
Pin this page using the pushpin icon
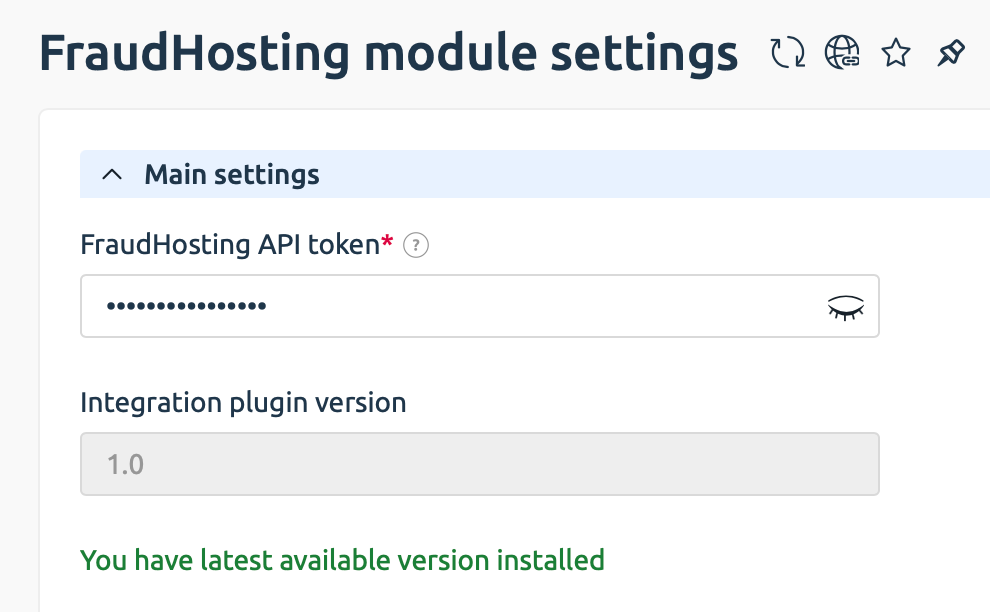[x=951, y=52]
